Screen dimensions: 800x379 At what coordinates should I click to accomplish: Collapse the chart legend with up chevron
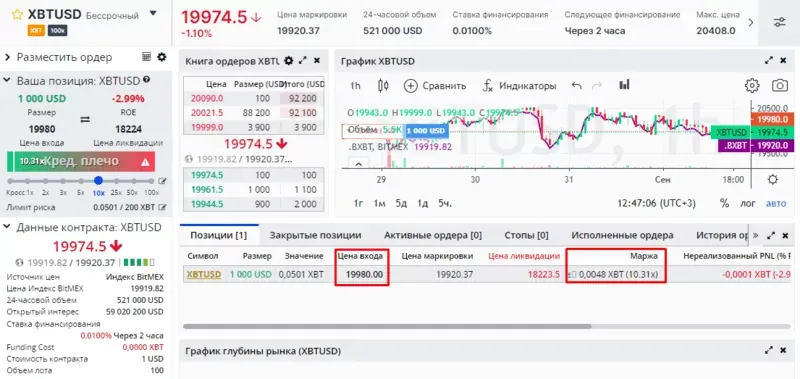coord(358,164)
